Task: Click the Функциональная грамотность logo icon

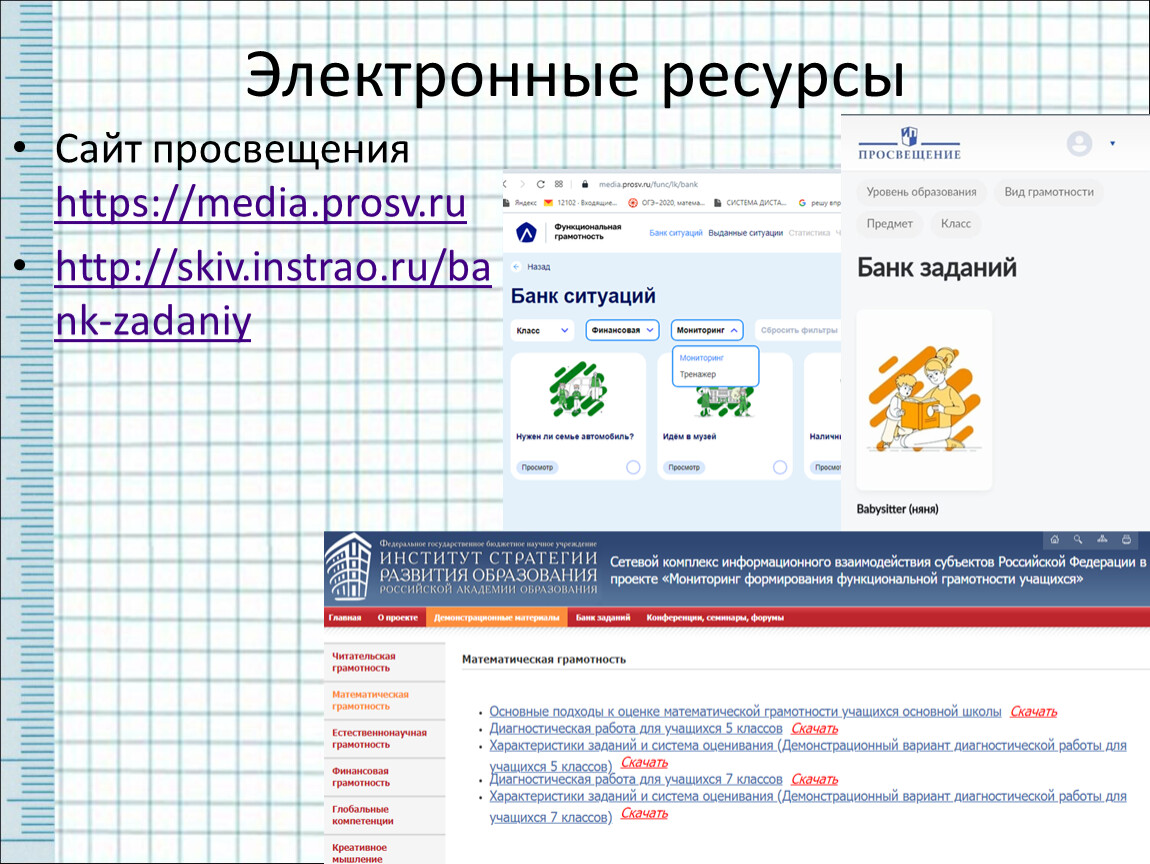Action: coord(526,233)
